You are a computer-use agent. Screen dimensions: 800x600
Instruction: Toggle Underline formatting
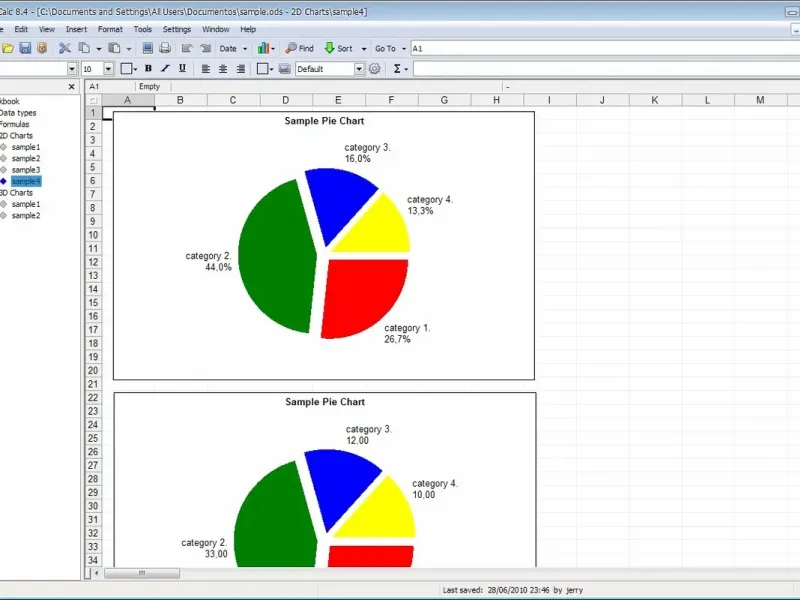182,69
